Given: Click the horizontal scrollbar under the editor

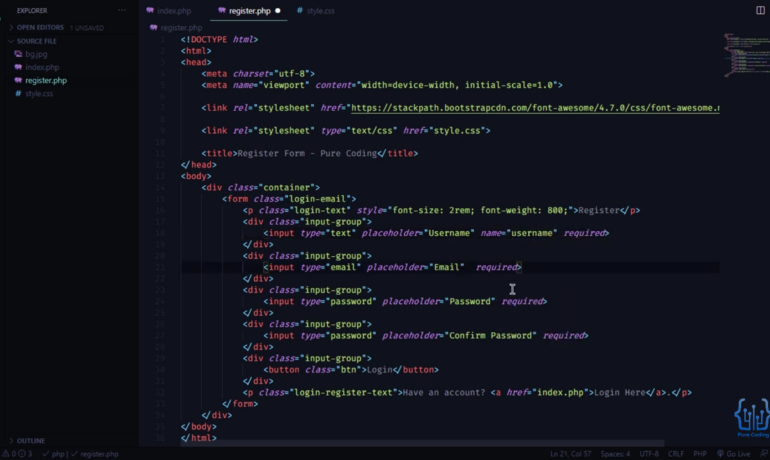Looking at the screenshot, I should 422,443.
